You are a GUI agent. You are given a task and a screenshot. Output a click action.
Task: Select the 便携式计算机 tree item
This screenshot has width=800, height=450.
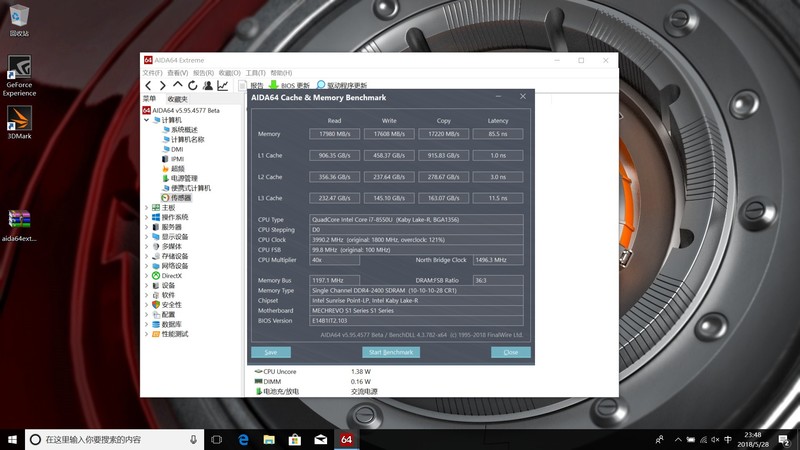[x=186, y=188]
